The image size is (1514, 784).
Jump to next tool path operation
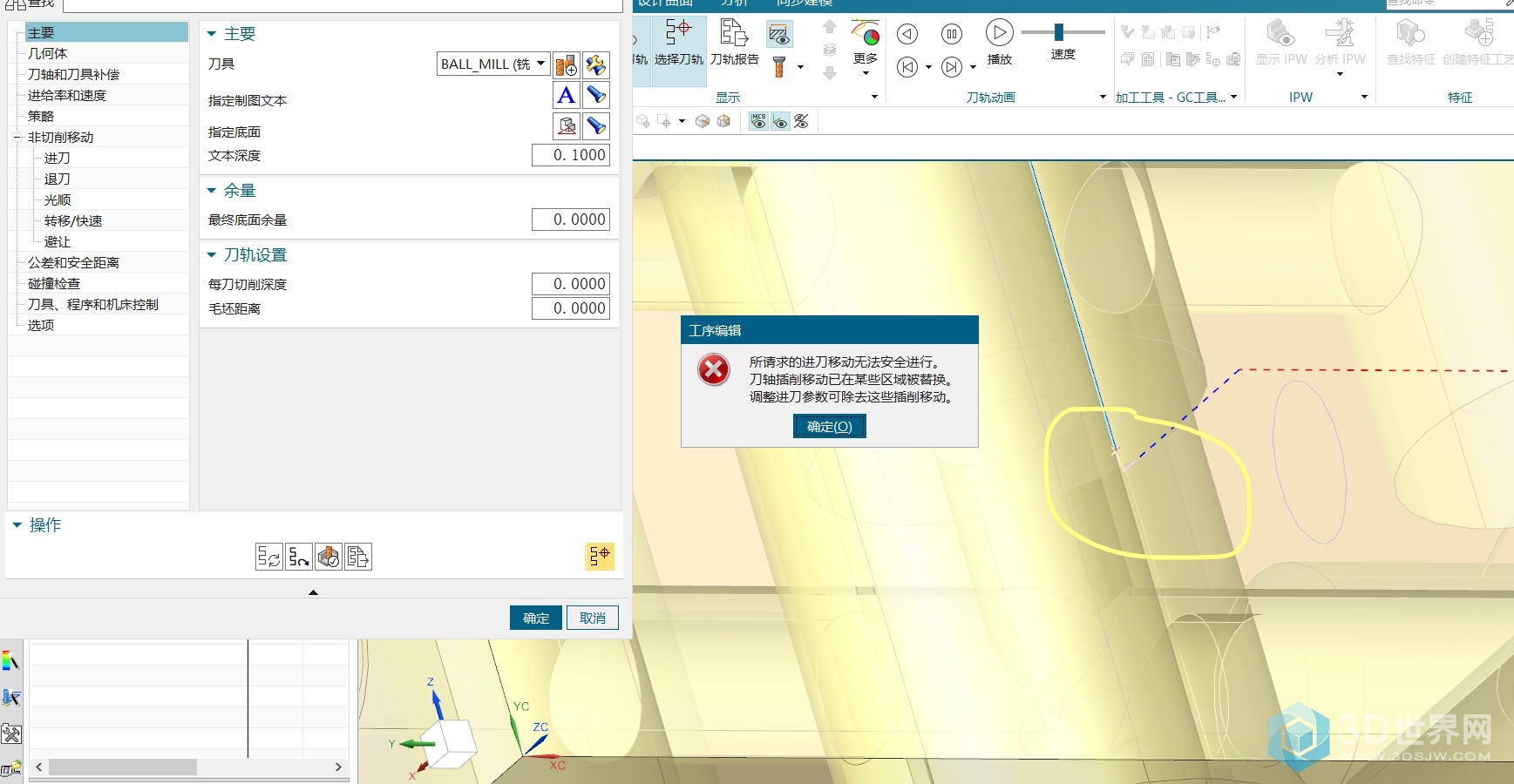click(952, 67)
